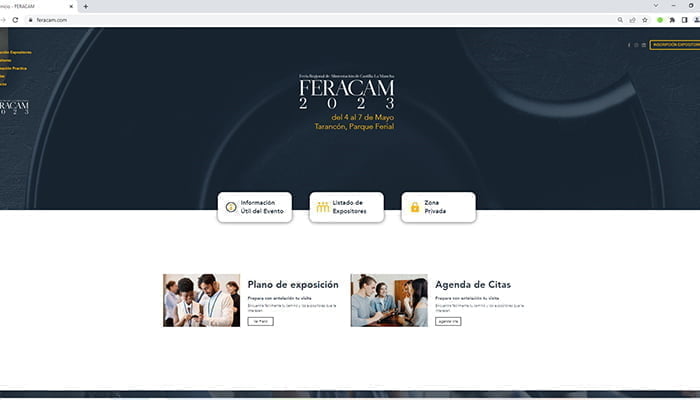The height and width of the screenshot is (400, 700).
Task: Click the Agendar cita button
Action: (448, 321)
